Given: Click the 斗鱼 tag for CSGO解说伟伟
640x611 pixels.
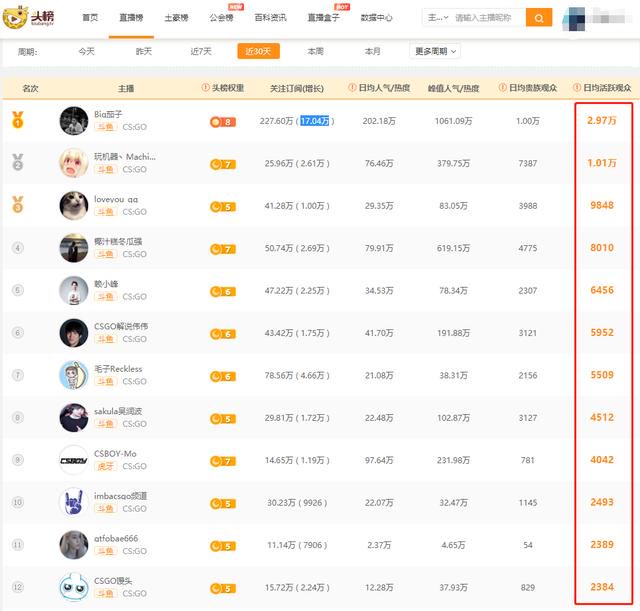Looking at the screenshot, I should [106, 339].
